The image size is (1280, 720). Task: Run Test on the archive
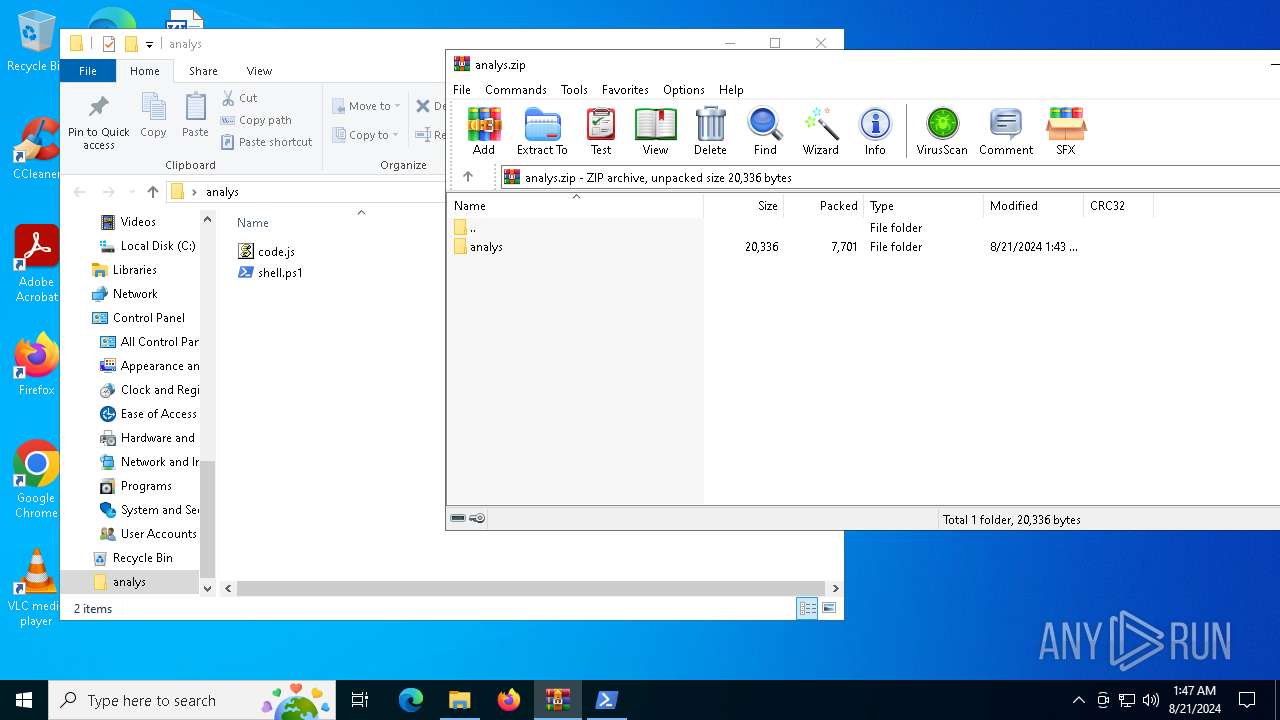(601, 132)
